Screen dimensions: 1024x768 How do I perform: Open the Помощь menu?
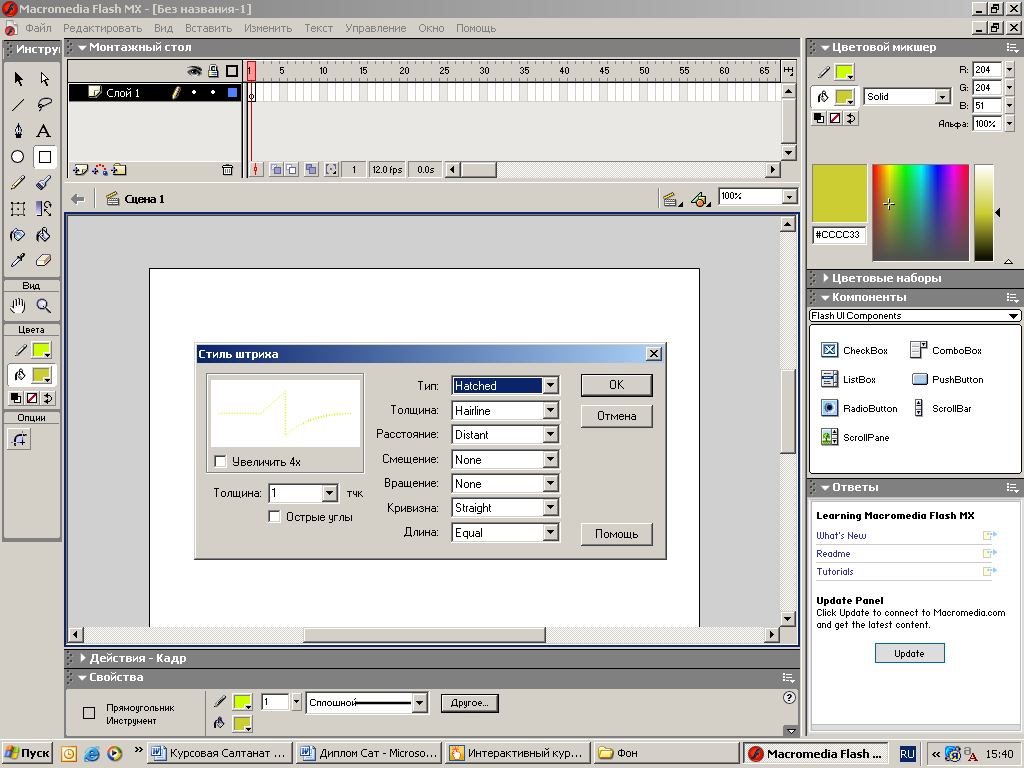476,28
